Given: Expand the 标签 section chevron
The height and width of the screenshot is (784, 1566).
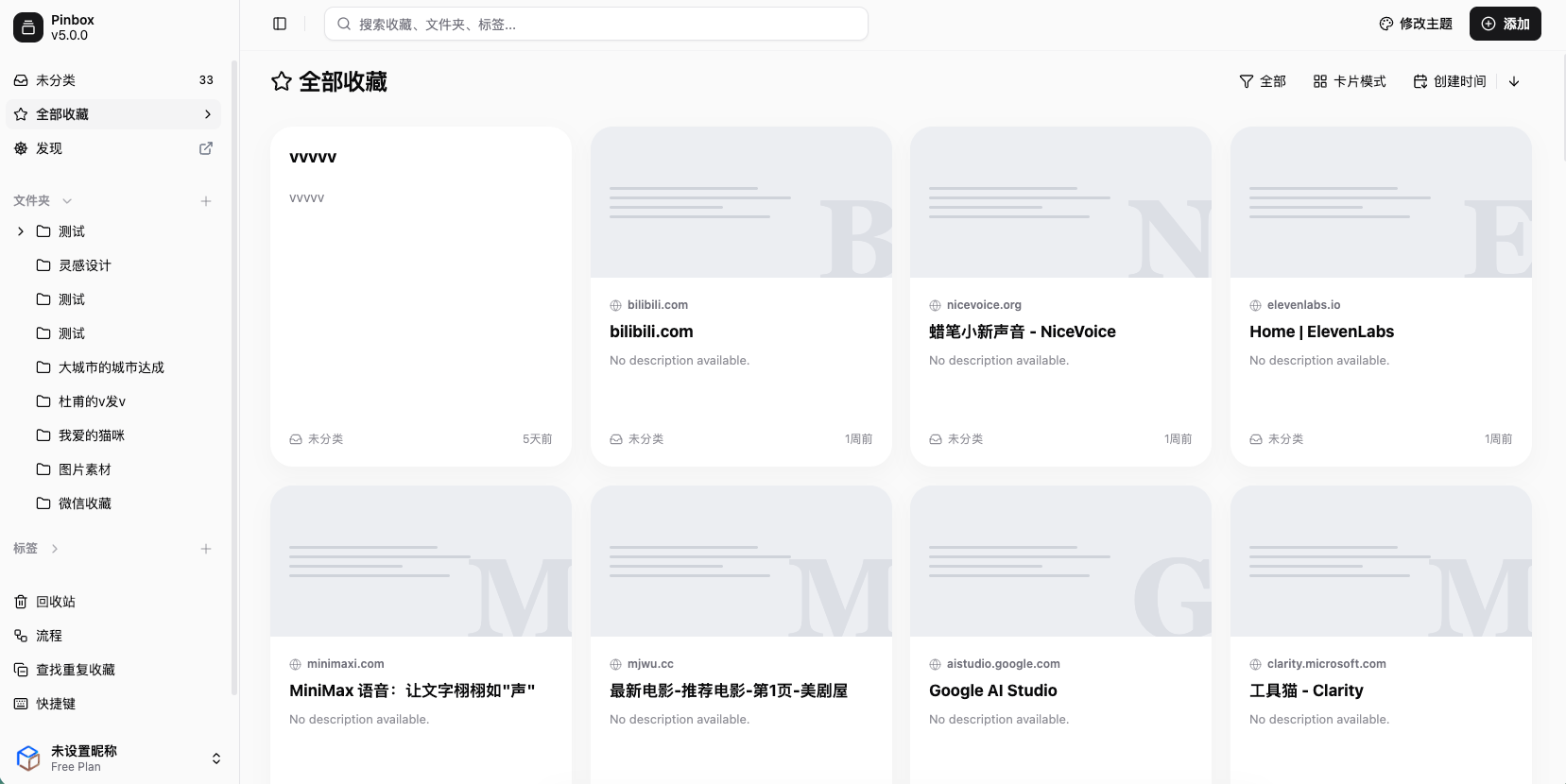Looking at the screenshot, I should tap(55, 549).
